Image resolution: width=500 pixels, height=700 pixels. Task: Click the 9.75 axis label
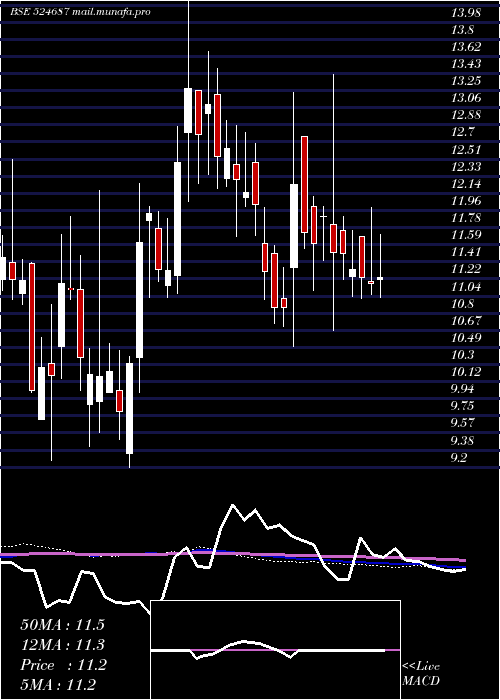[x=462, y=405]
